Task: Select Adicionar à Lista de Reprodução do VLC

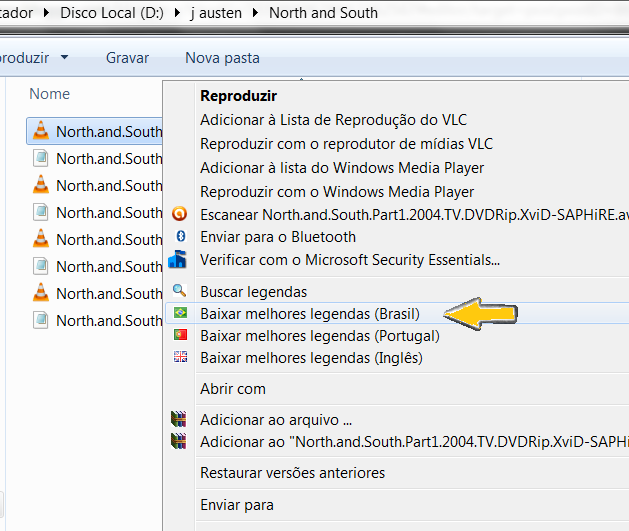Action: tap(333, 120)
